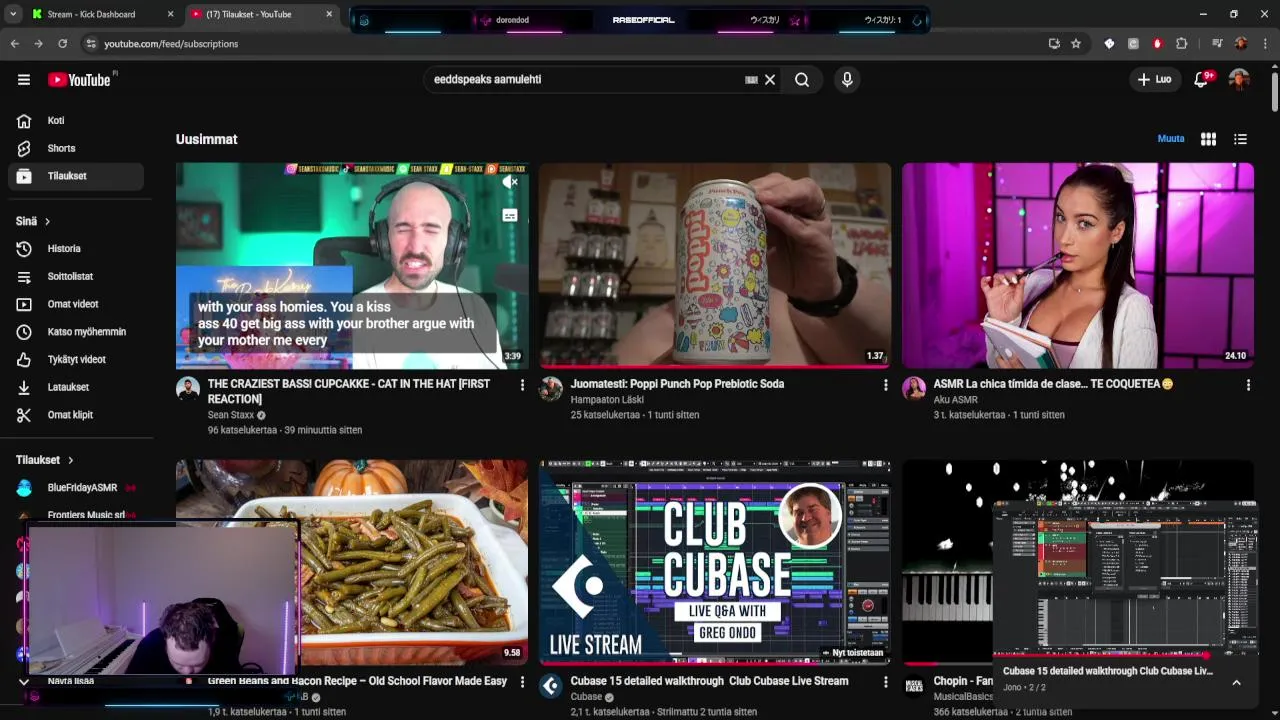Open Chrome three-dot menu

[1266, 44]
